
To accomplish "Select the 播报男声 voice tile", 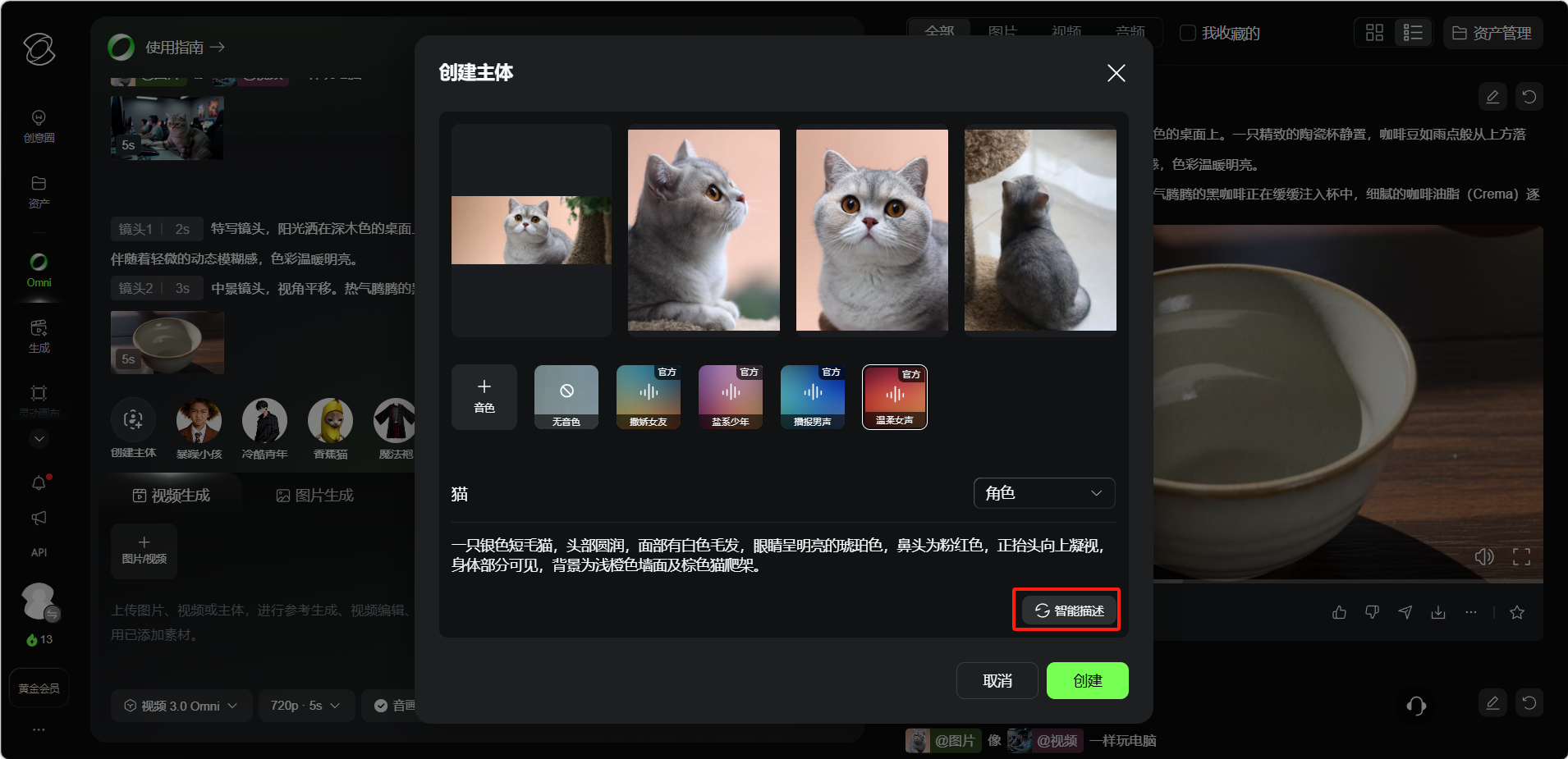I will (812, 396).
